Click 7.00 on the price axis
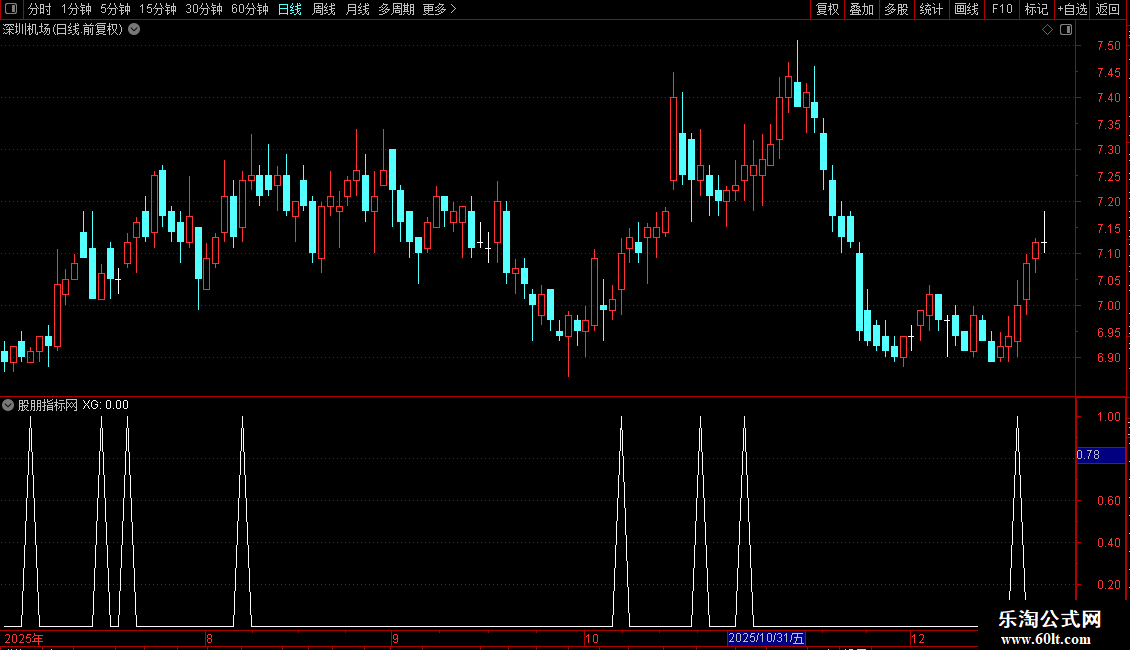This screenshot has width=1130, height=650. (1108, 306)
